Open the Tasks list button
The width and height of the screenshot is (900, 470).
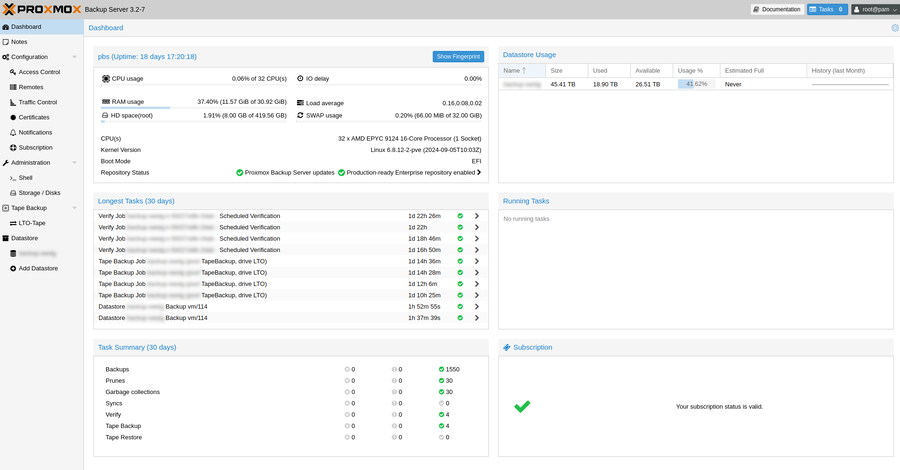pos(827,9)
